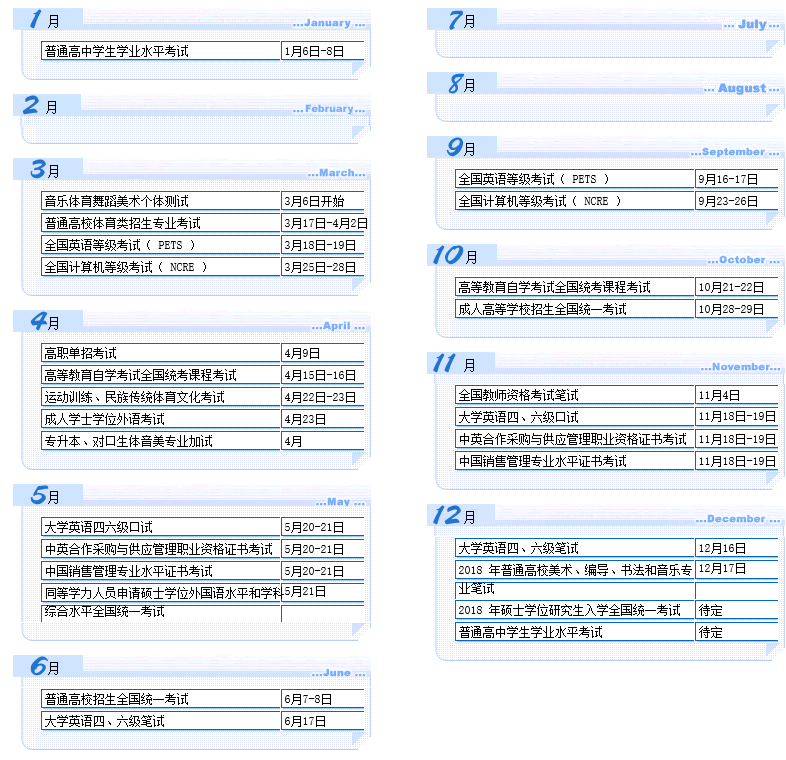
Task: Click the date 3月6日开始
Action: coord(323,201)
